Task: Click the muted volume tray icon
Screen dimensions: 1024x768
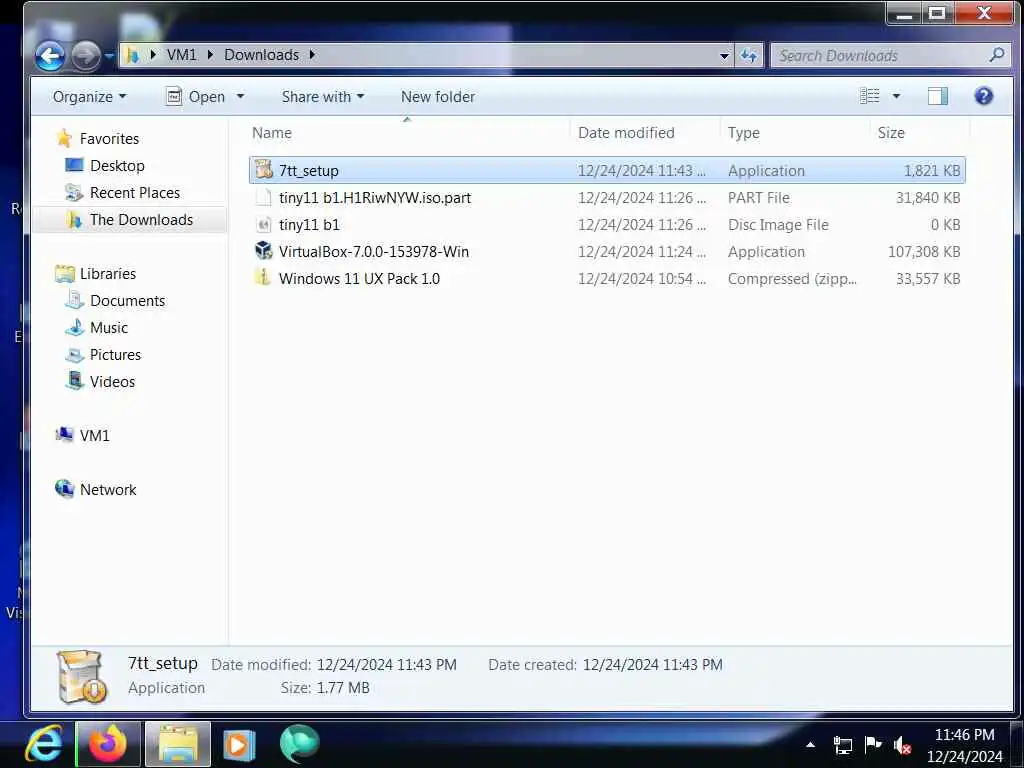Action: (902, 745)
